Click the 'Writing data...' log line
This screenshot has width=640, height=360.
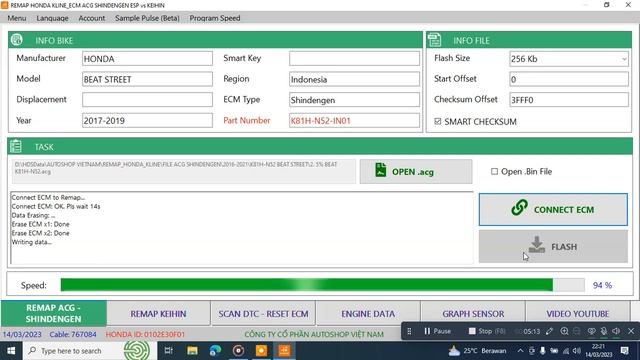click(32, 242)
